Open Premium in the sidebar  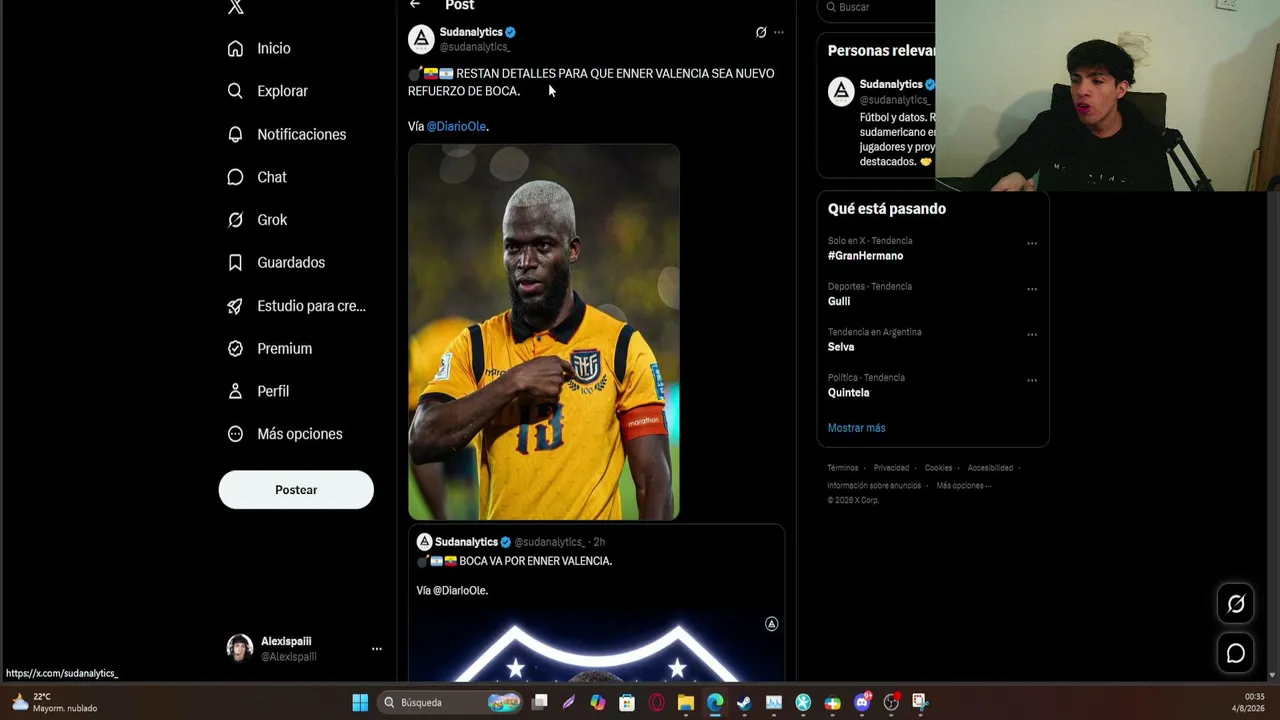coord(270,349)
